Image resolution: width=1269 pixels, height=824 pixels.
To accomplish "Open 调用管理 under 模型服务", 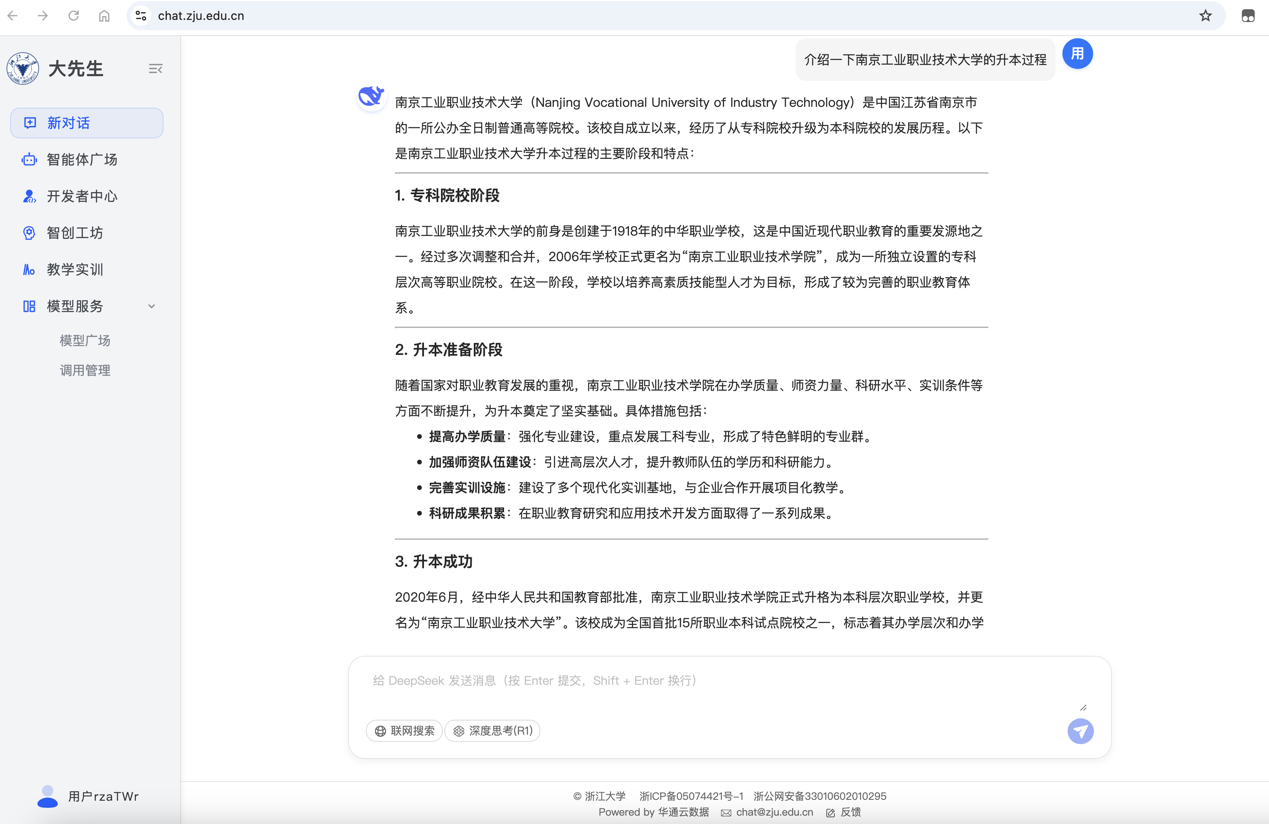I will (x=85, y=371).
